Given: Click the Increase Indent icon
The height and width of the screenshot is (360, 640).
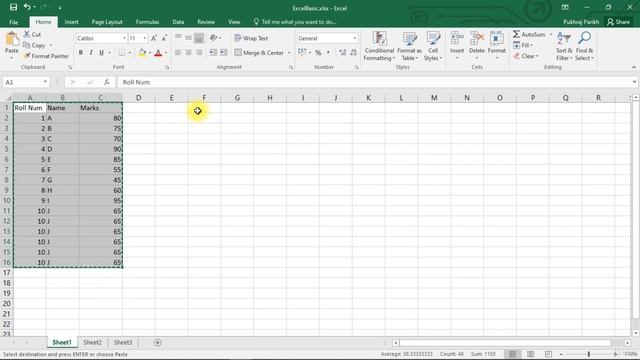Looking at the screenshot, I should coord(224,53).
